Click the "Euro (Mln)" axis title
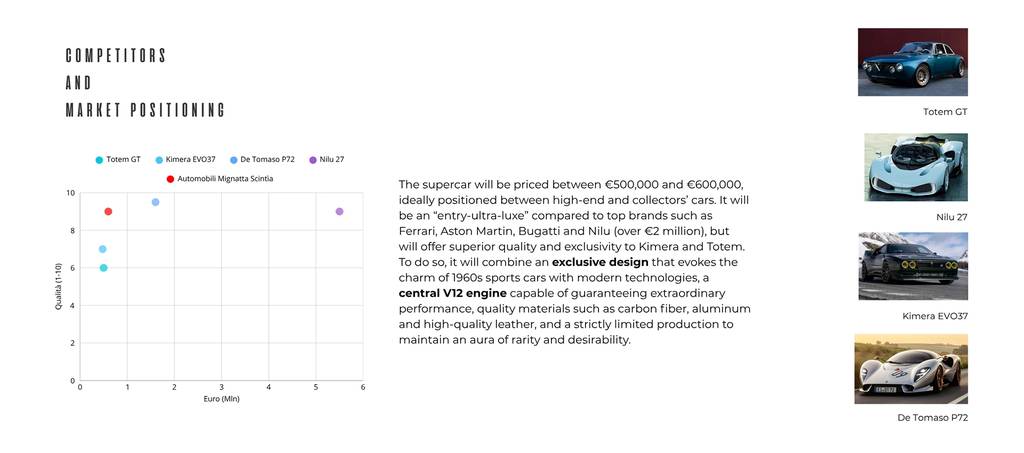This screenshot has width=1024, height=453. [221, 399]
